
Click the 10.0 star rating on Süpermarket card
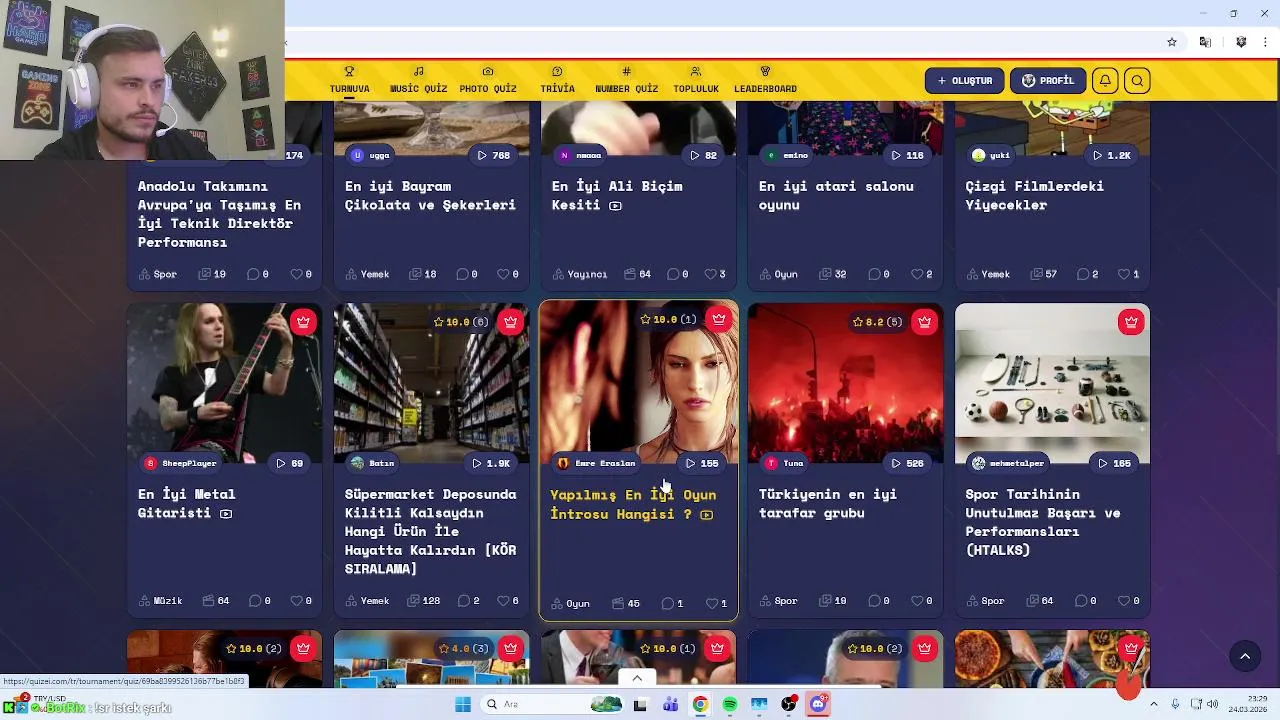point(461,322)
